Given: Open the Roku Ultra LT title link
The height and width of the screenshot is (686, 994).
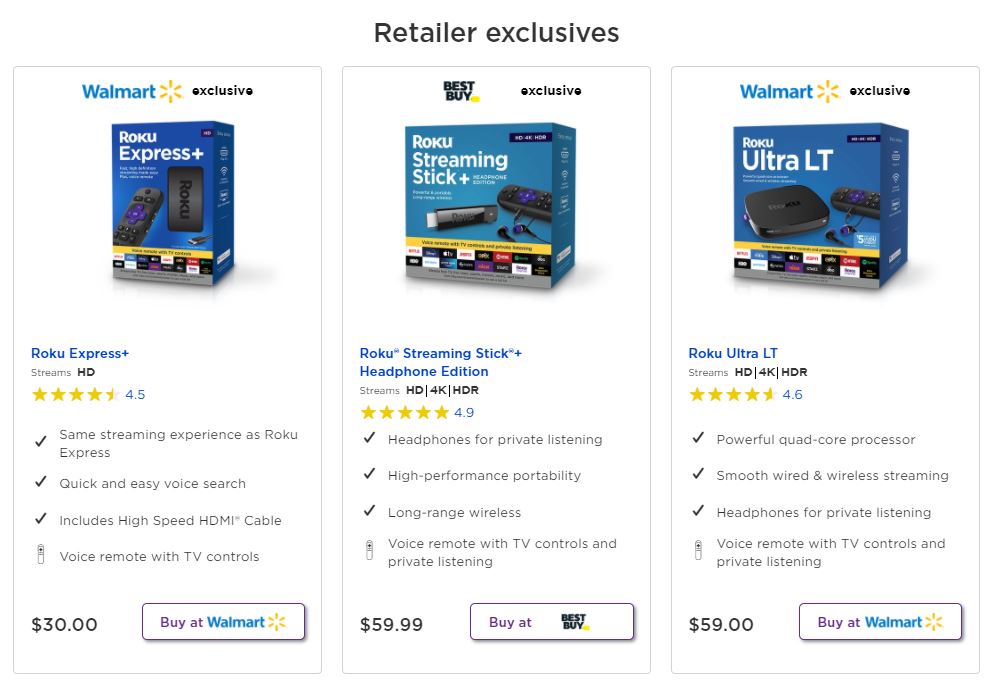Looking at the screenshot, I should [733, 353].
